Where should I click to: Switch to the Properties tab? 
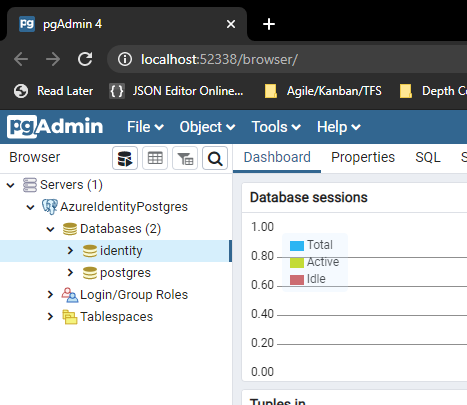point(363,157)
